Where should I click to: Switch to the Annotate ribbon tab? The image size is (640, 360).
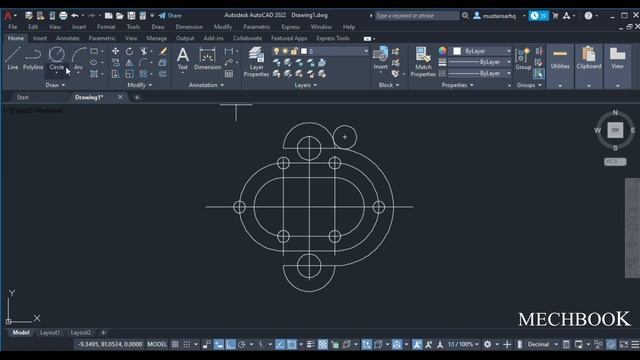(68, 38)
